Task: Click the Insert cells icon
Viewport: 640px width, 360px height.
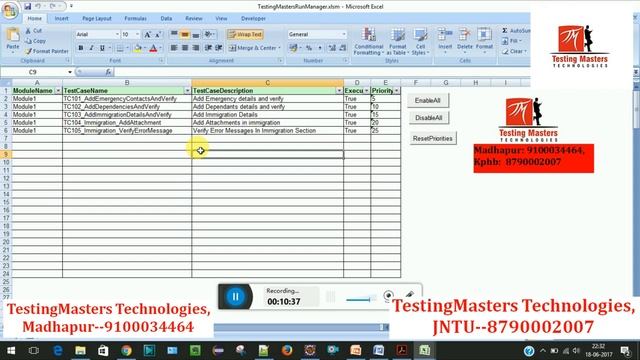Action: tap(445, 35)
